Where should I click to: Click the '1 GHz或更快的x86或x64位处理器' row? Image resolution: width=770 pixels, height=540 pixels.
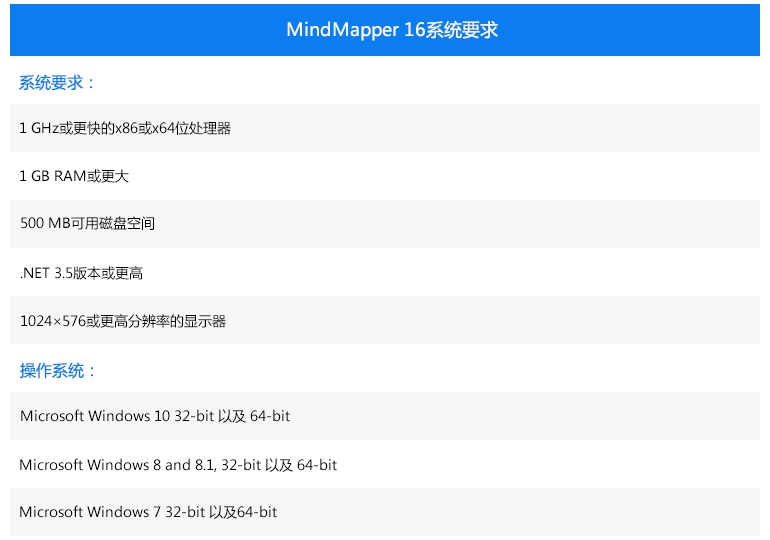point(385,128)
